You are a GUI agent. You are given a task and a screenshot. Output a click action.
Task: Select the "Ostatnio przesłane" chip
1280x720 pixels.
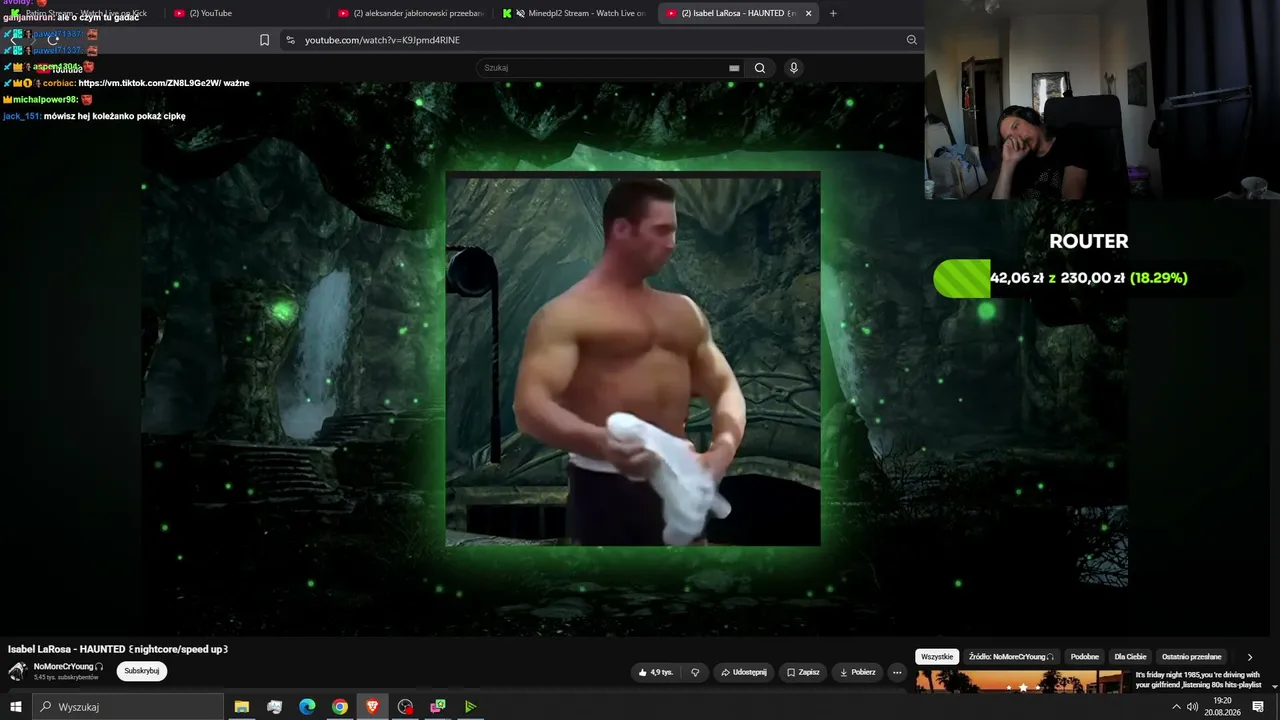point(1192,657)
